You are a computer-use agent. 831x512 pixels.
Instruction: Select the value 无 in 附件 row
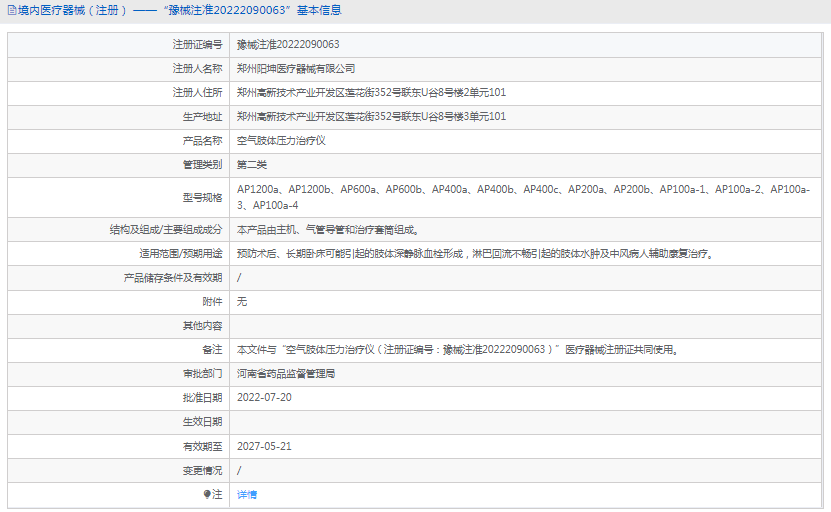point(242,302)
